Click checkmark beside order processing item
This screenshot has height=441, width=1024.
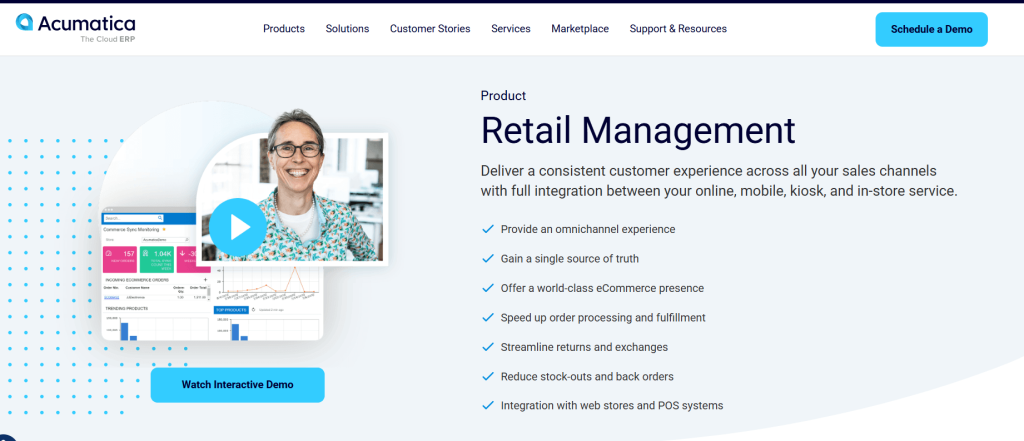click(x=487, y=318)
